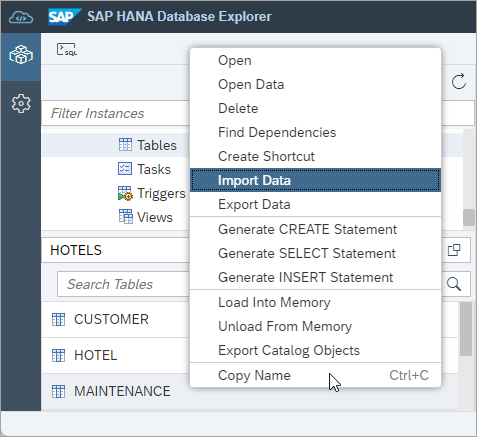The height and width of the screenshot is (437, 477).
Task: Select the CUSTOMER table row
Action: point(116,319)
